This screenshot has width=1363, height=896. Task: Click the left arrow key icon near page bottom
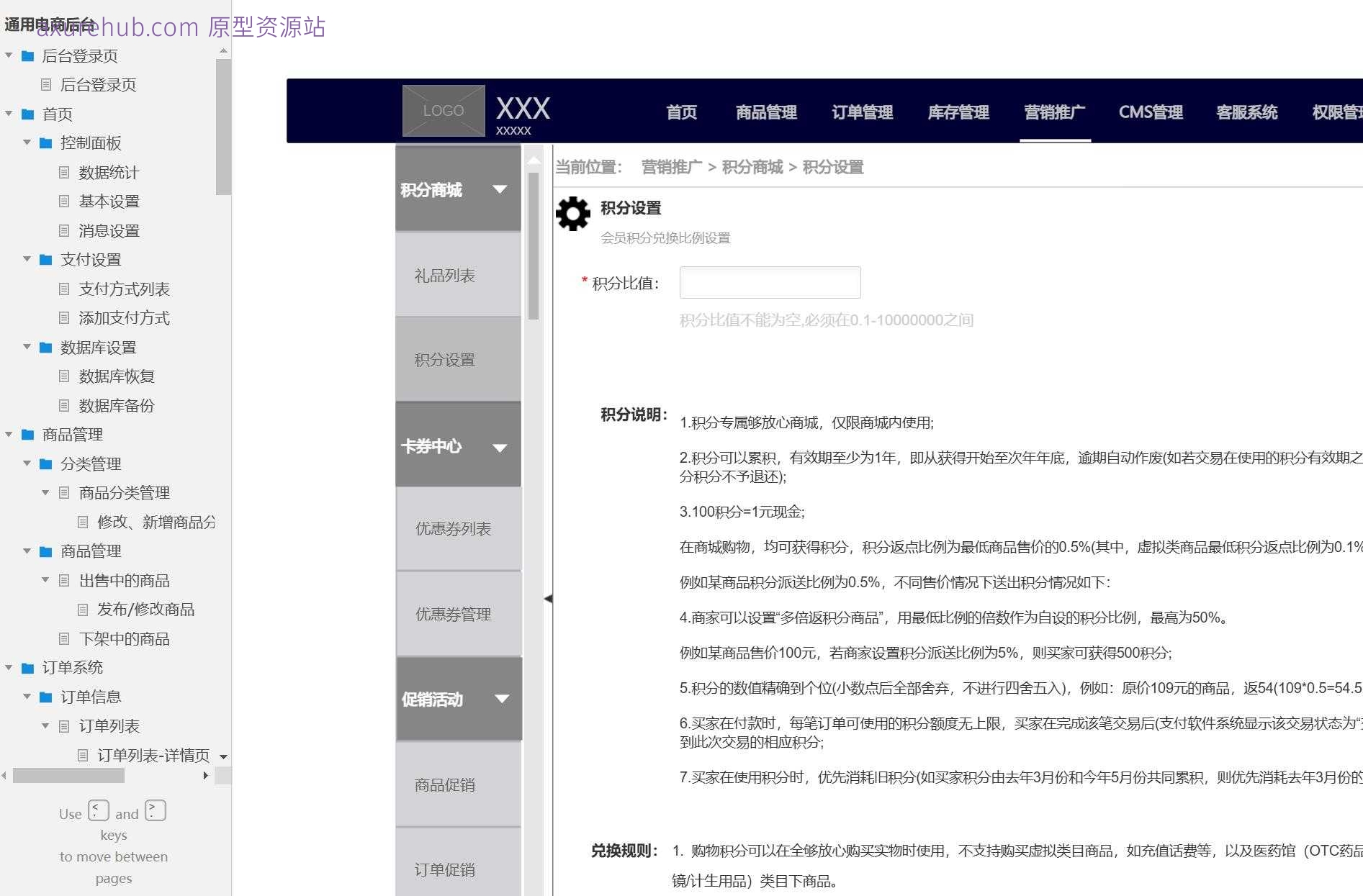click(98, 810)
